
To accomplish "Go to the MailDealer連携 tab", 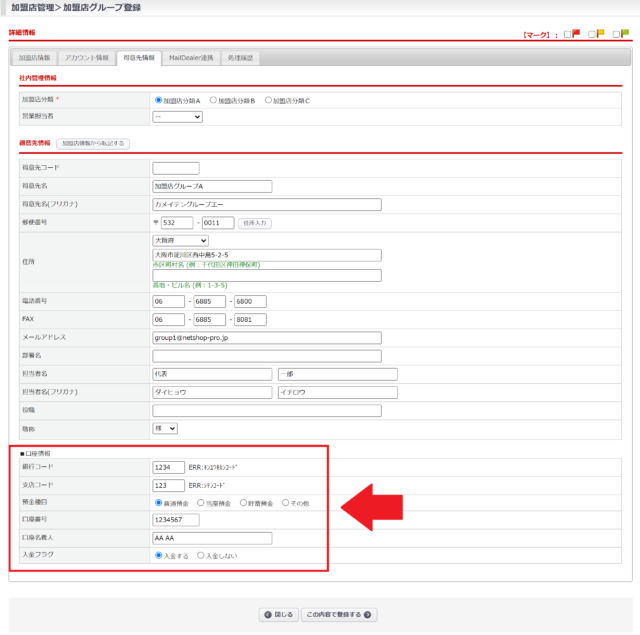I will (x=191, y=58).
